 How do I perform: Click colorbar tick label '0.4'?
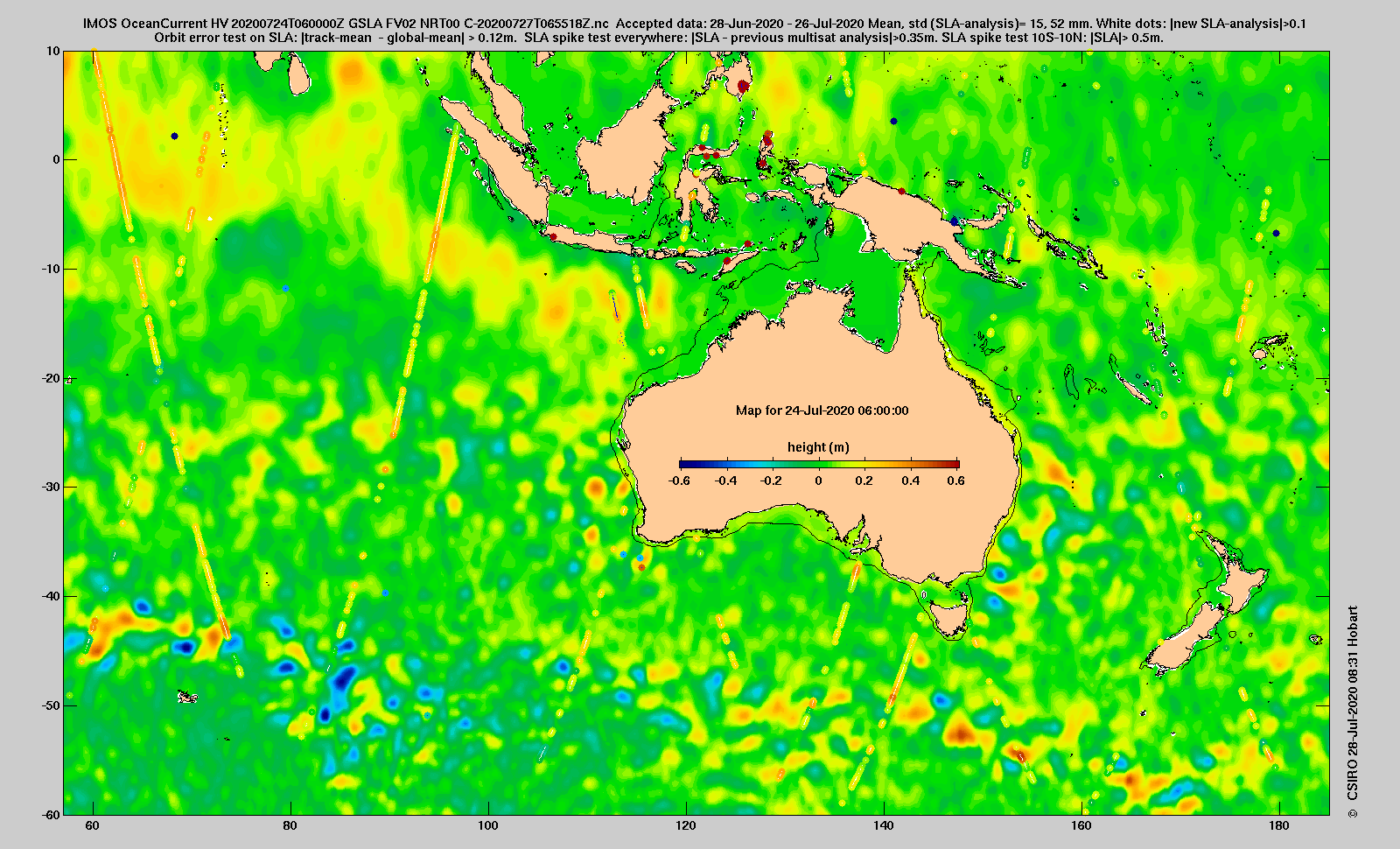(910, 481)
